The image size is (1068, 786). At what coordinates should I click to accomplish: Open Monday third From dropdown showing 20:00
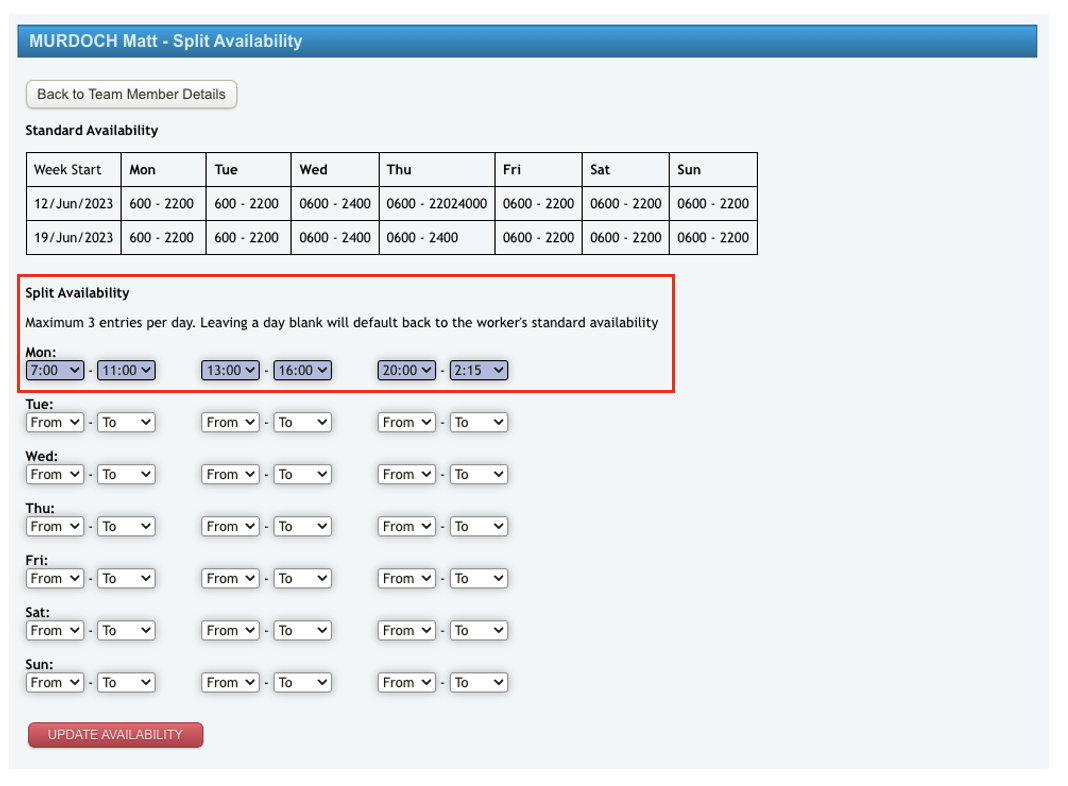coord(407,371)
